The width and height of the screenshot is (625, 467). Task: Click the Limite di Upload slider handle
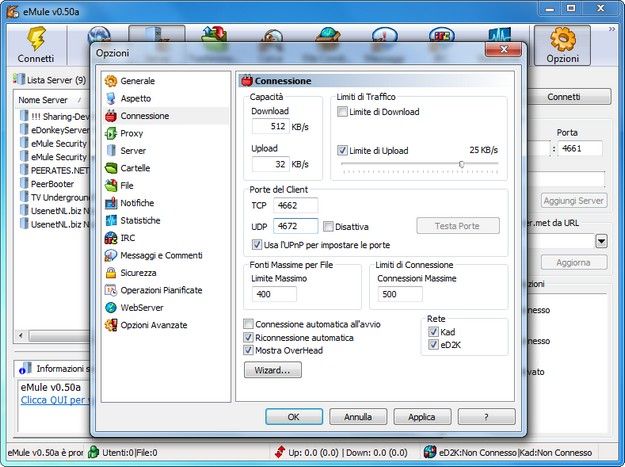462,164
